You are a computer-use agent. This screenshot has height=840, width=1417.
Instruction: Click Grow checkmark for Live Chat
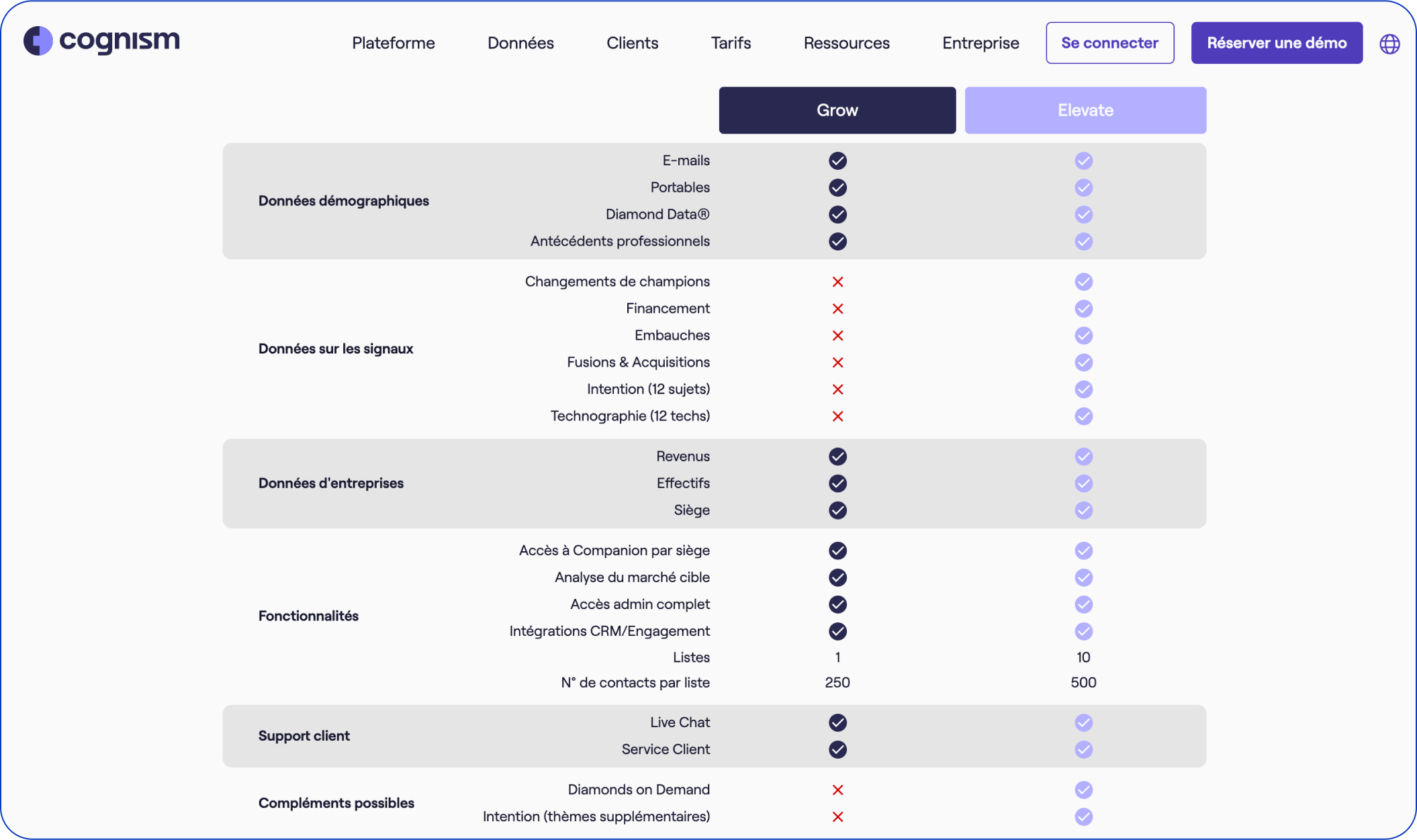(x=837, y=722)
